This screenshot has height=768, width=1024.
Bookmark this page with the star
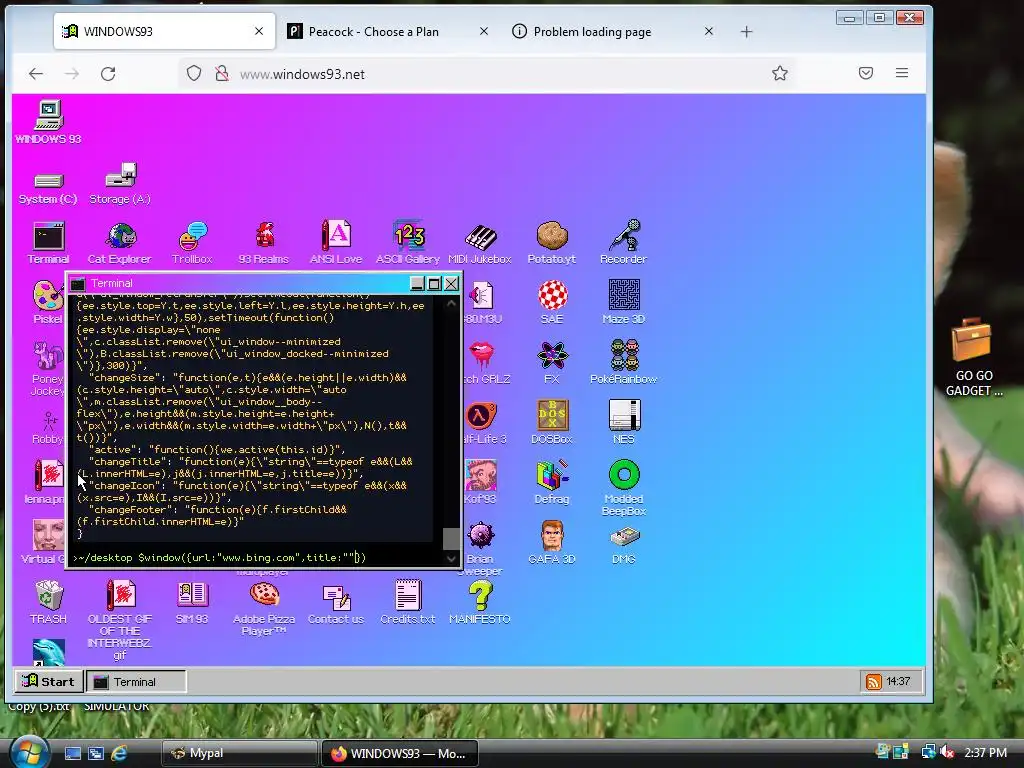[x=780, y=73]
